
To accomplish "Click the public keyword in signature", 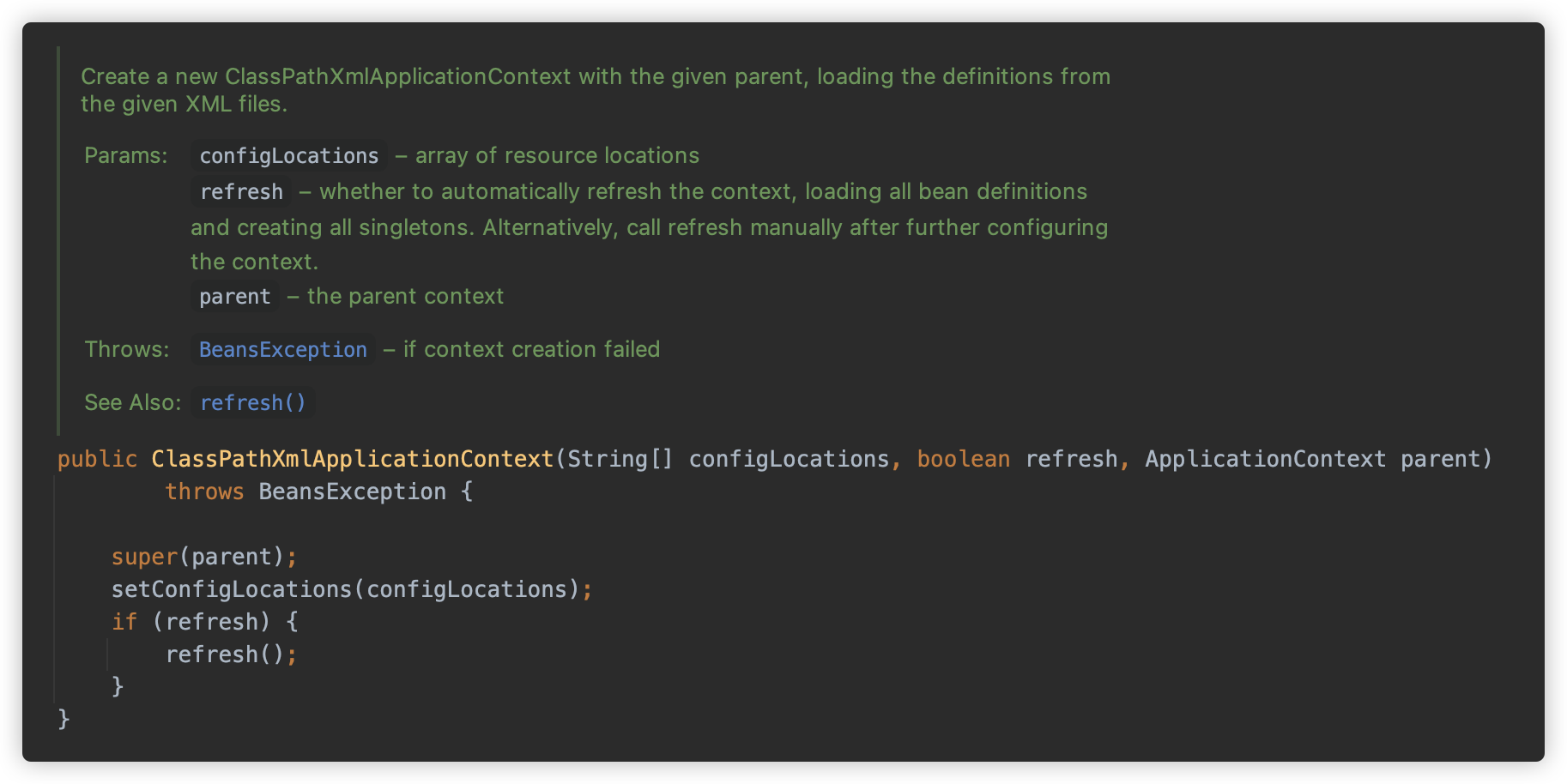I will pyautogui.click(x=97, y=459).
